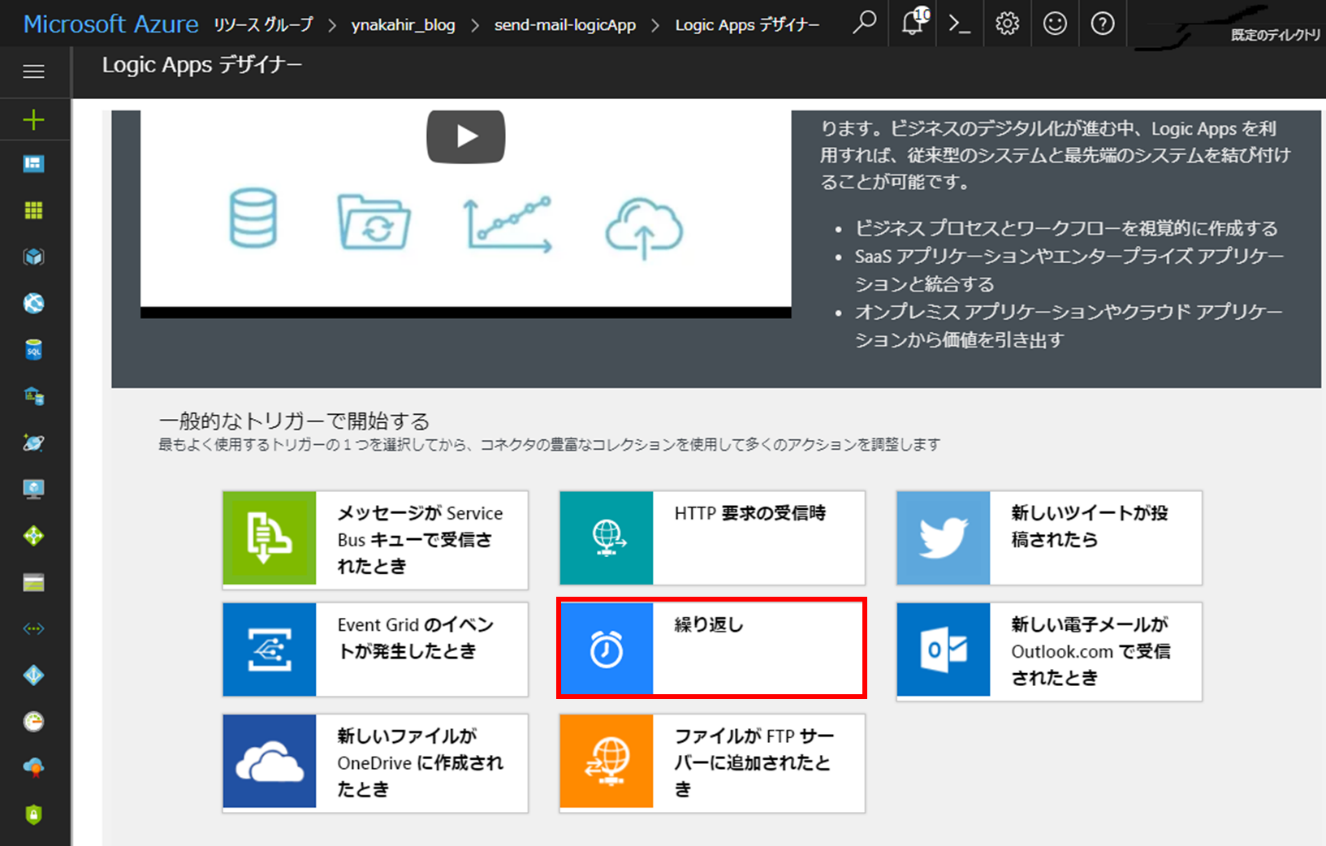
Task: Open リソース グループ breadcrumb
Action: [263, 24]
